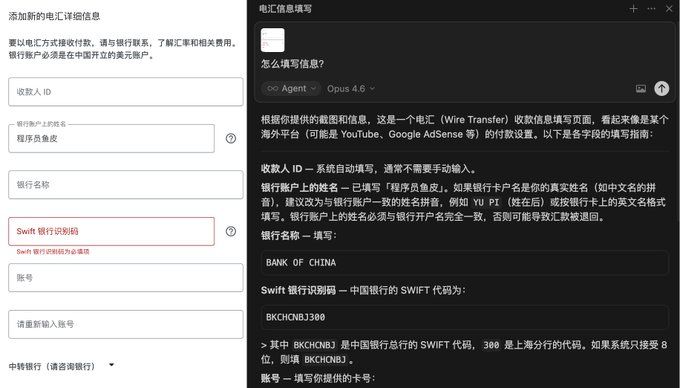Click the BKCHCNBJ300 code block
This screenshot has width=680, height=388.
tap(464, 317)
